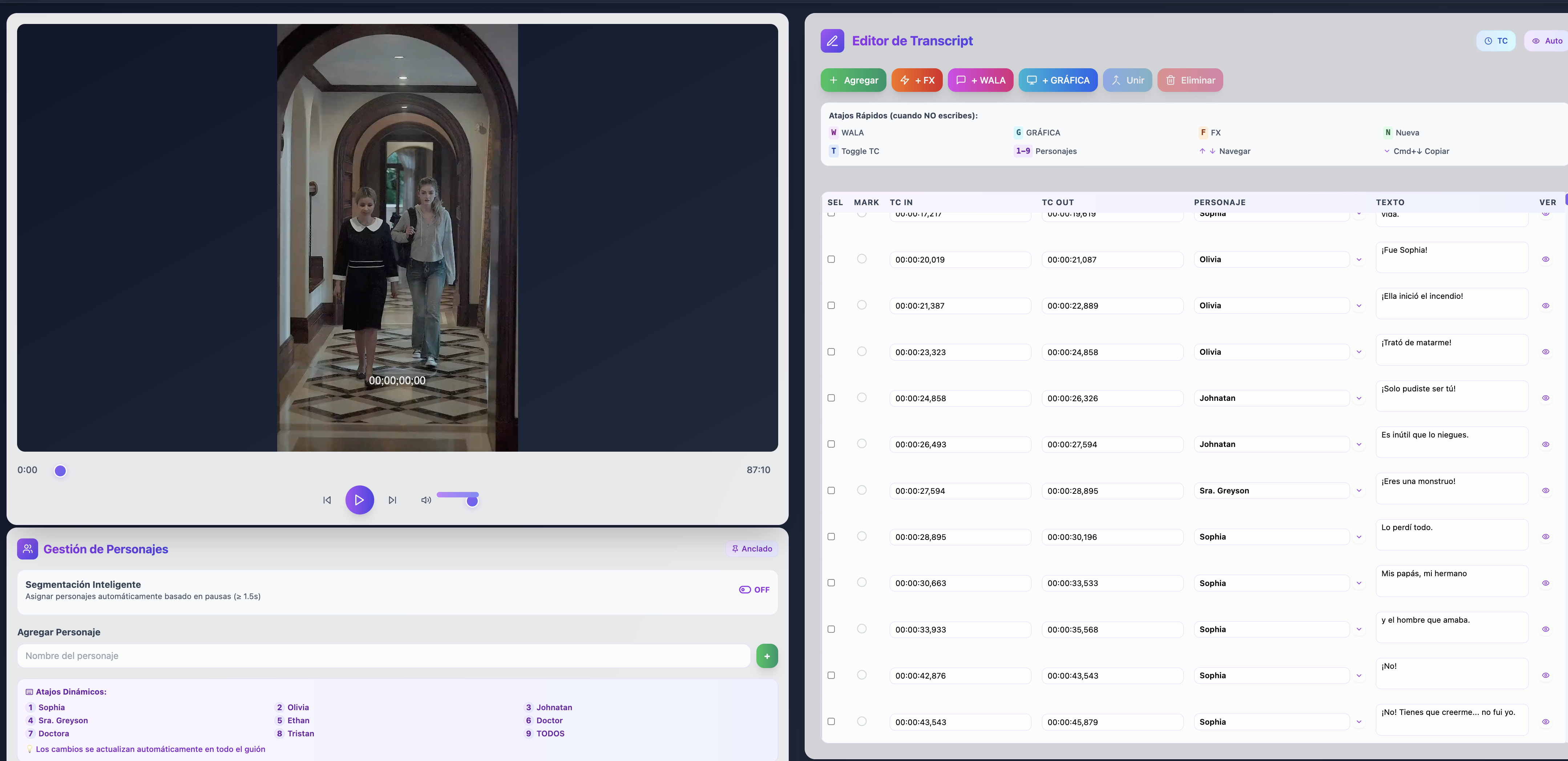This screenshot has height=761, width=1568.
Task: Adjust the volume slider handle
Action: (x=472, y=501)
